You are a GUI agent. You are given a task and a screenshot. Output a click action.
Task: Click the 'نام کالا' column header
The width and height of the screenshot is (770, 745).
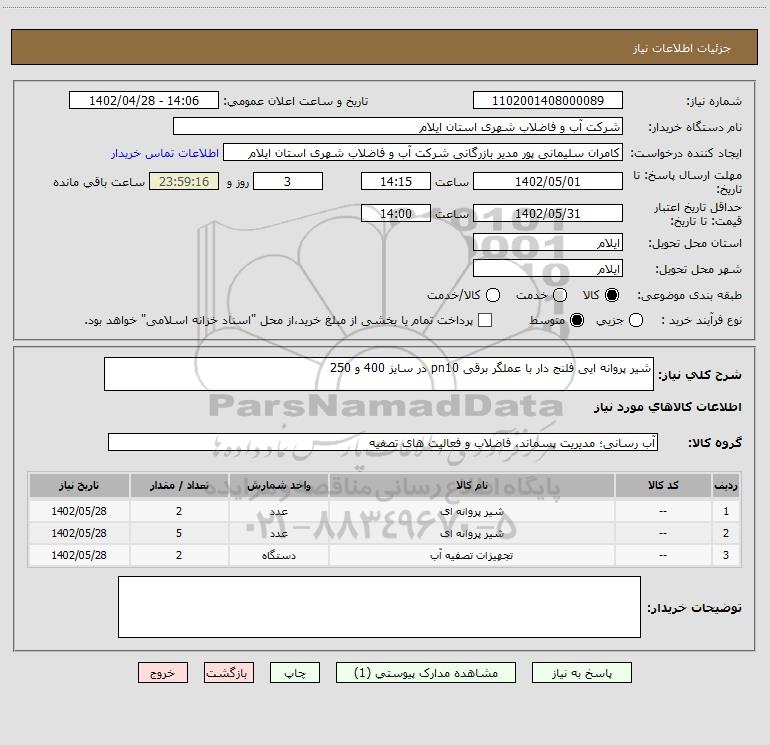(471, 485)
